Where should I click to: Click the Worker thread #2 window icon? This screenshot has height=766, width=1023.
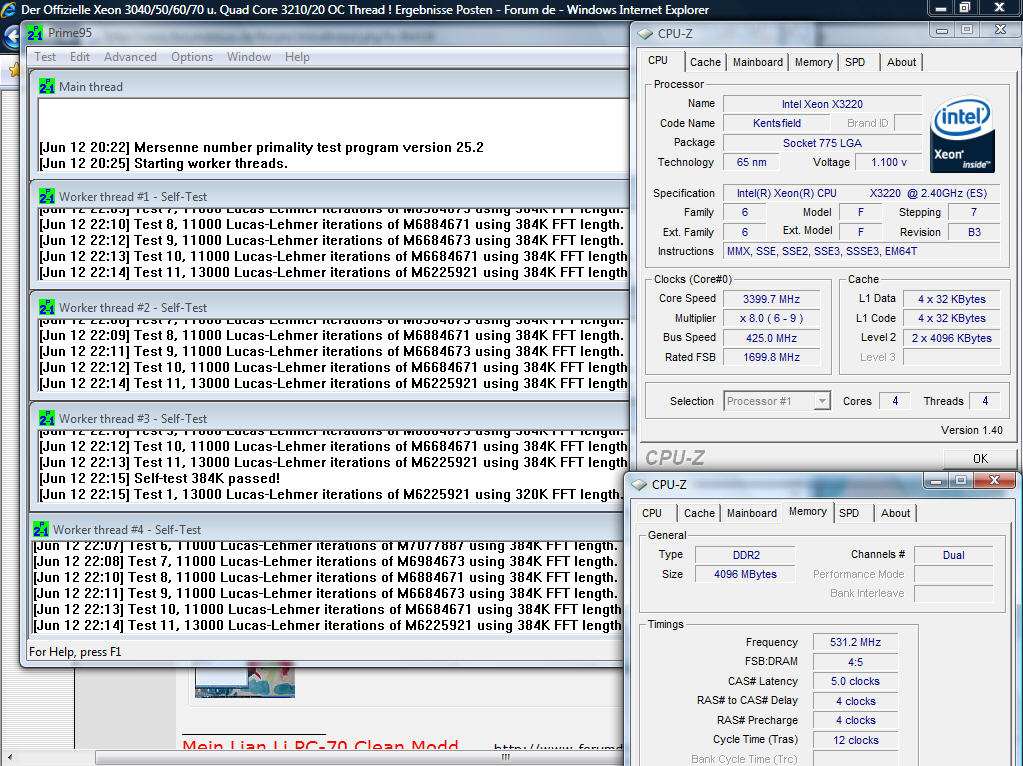[46, 307]
